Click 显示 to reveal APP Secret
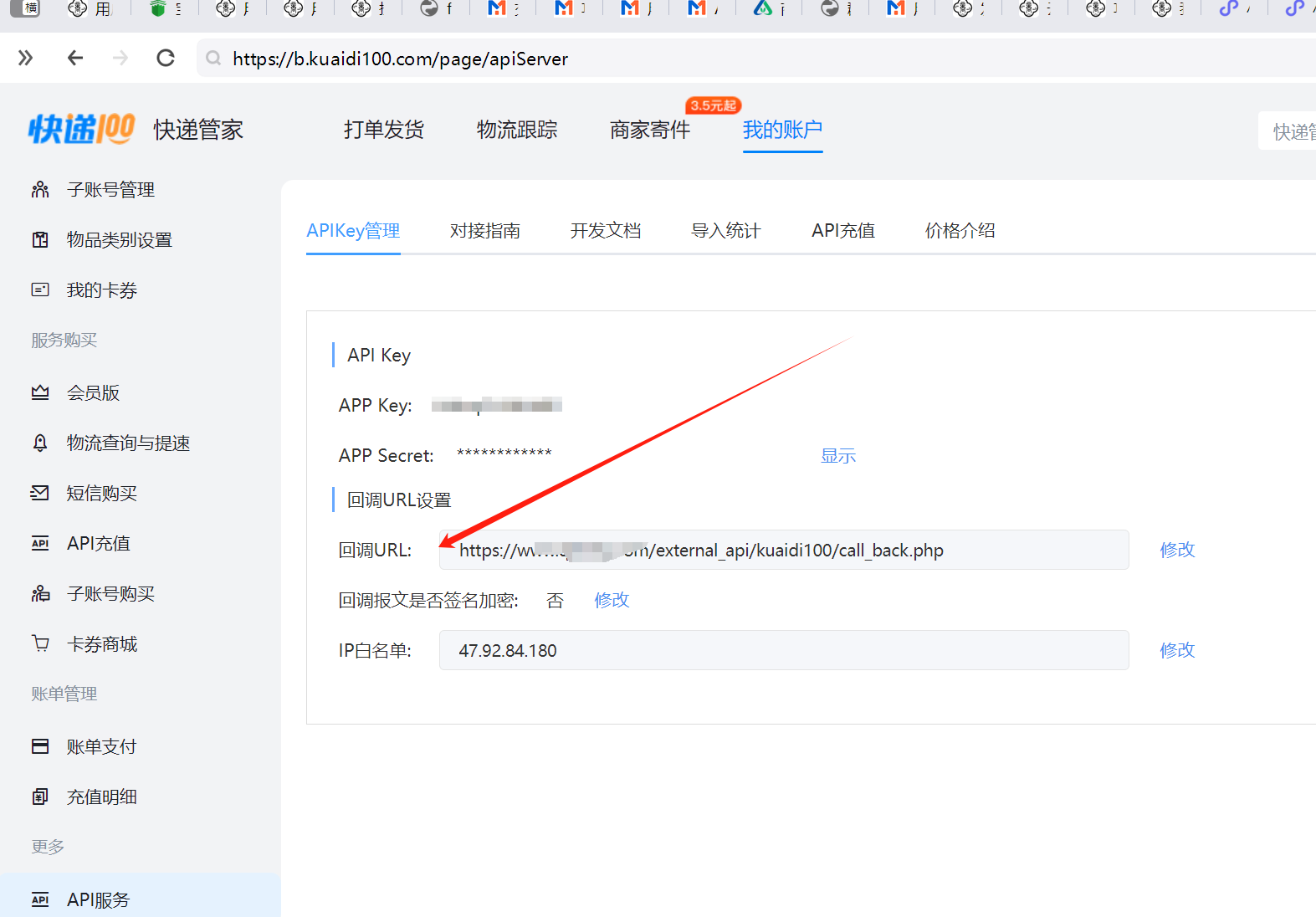The image size is (1316, 917). coord(838,456)
